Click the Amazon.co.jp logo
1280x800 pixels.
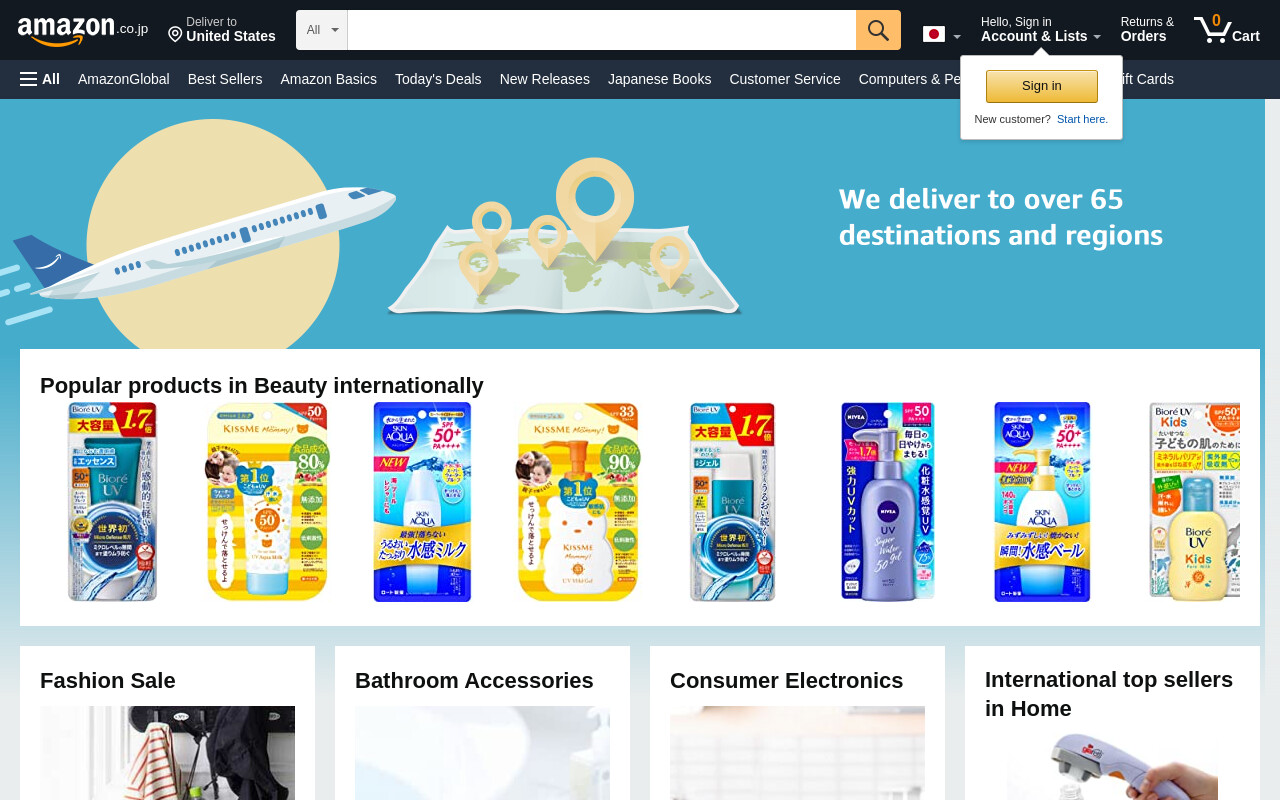83,30
